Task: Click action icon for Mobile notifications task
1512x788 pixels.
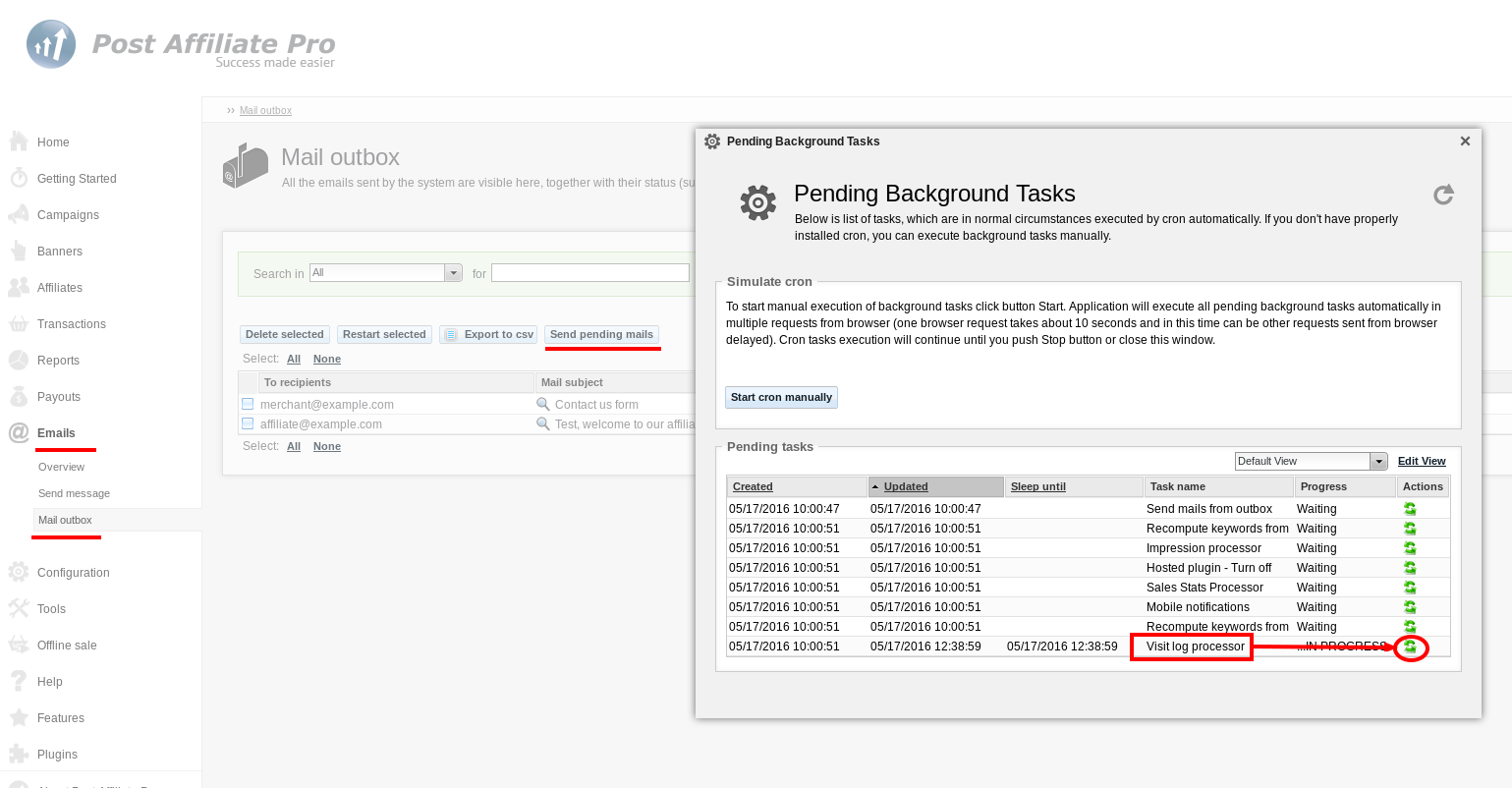Action: (1410, 607)
